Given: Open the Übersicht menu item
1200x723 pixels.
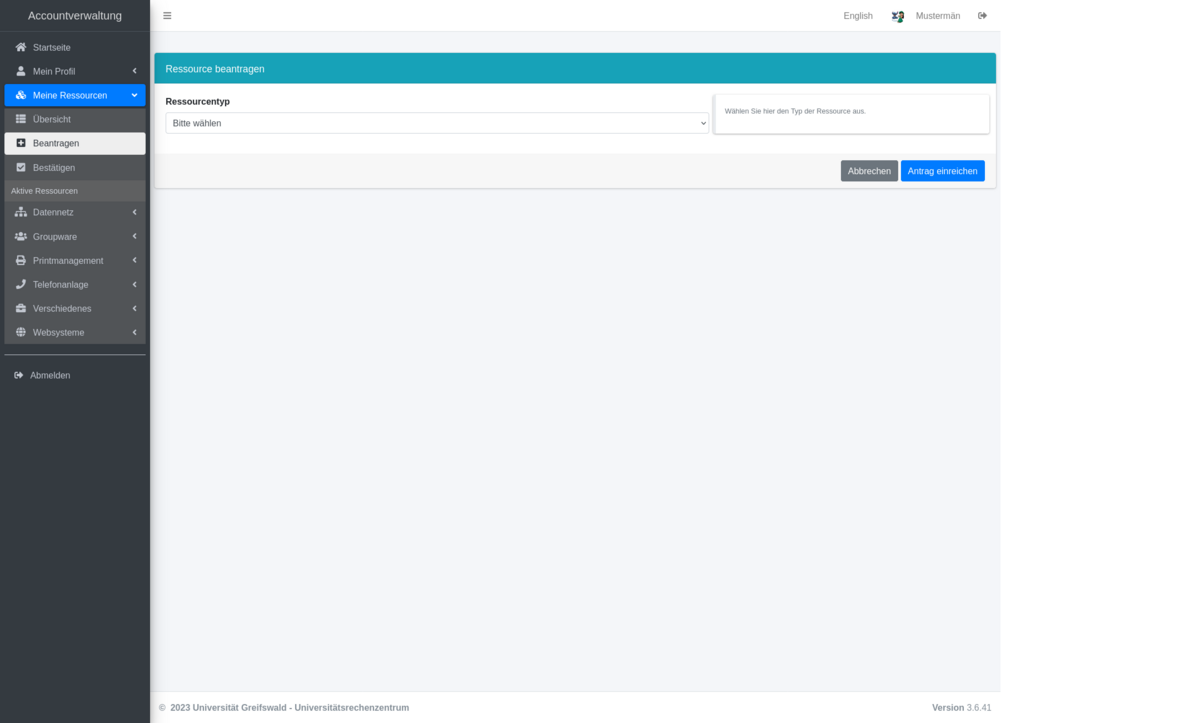Looking at the screenshot, I should click(x=52, y=119).
